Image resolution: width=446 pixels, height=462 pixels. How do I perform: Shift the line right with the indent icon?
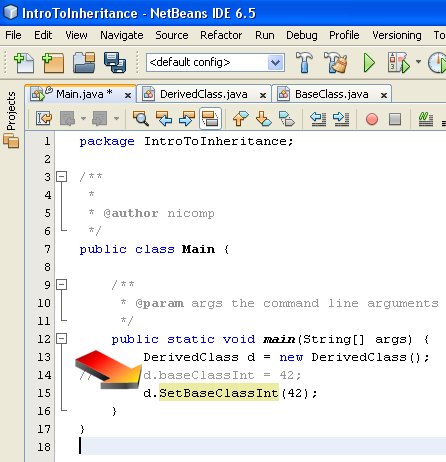(341, 118)
